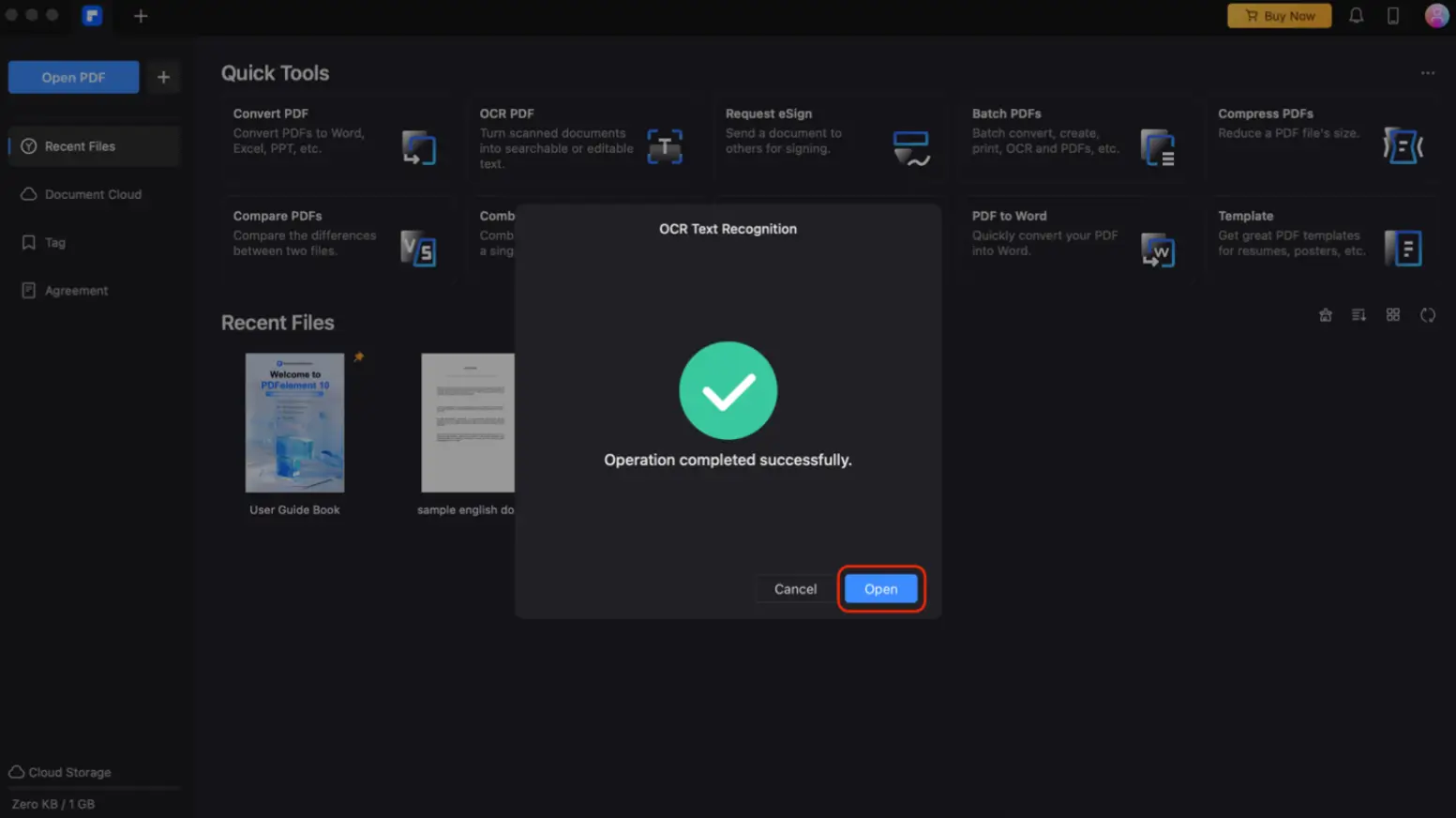
Task: Toggle the pin star on User Guide Book
Action: coord(358,356)
